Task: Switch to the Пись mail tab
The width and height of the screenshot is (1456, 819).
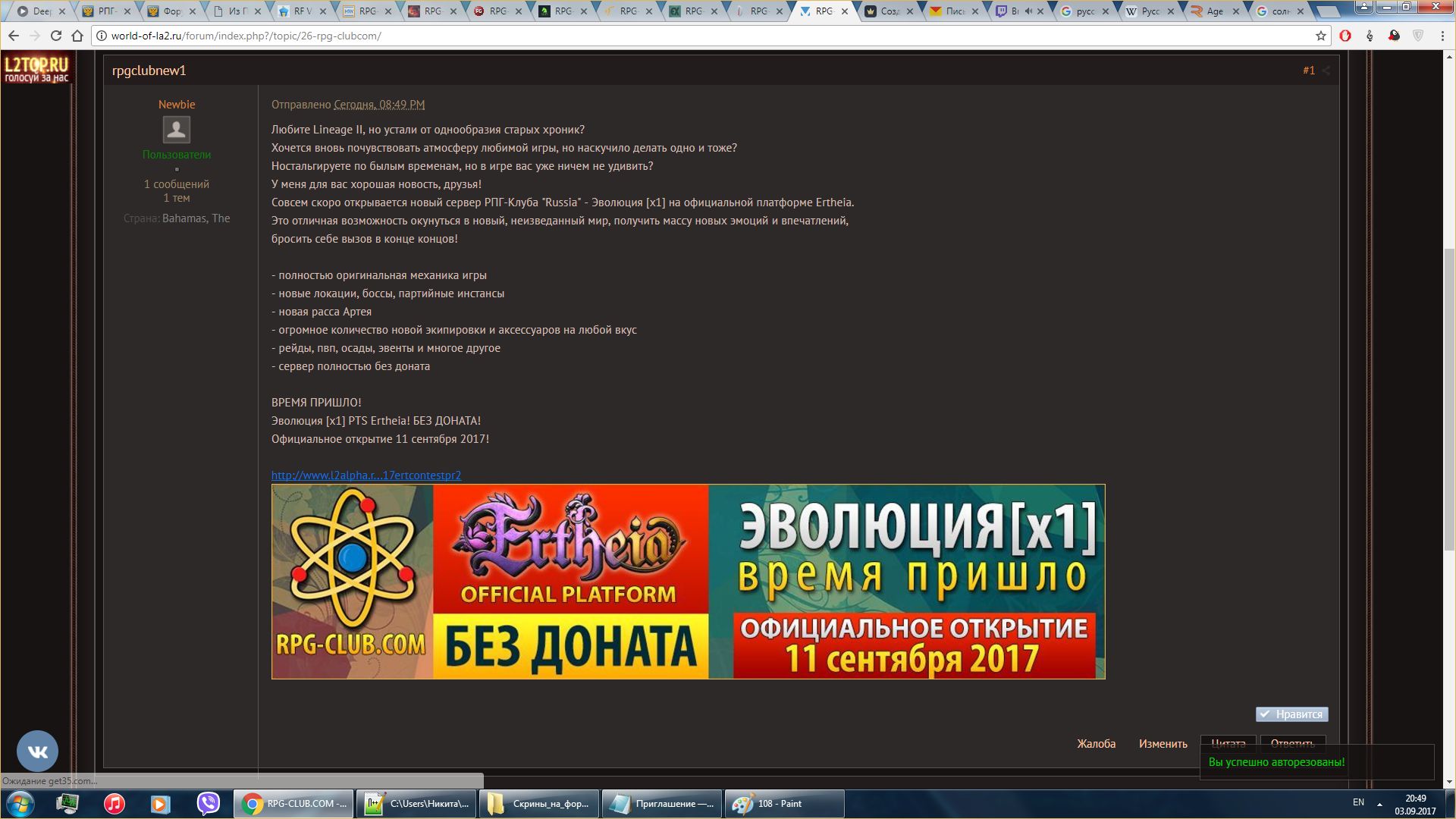Action: (x=955, y=11)
